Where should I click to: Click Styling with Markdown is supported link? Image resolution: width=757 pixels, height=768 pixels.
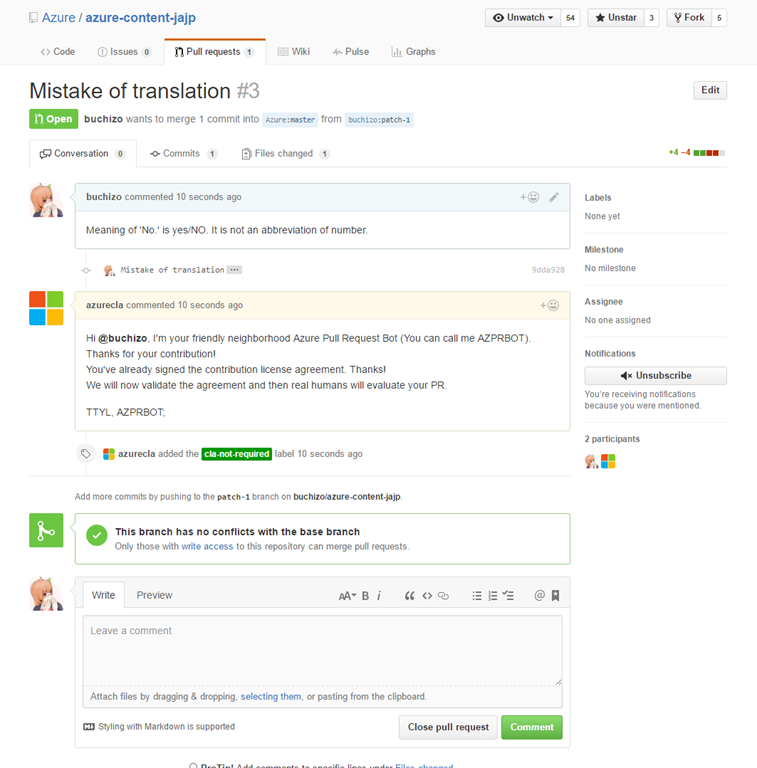click(159, 727)
